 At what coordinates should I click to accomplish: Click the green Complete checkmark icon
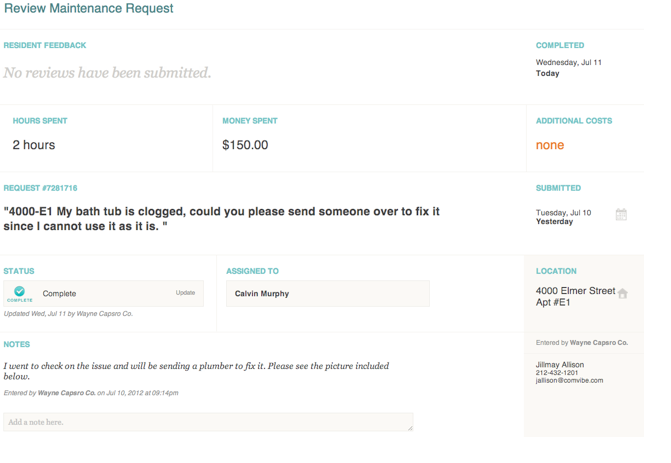[x=20, y=292]
